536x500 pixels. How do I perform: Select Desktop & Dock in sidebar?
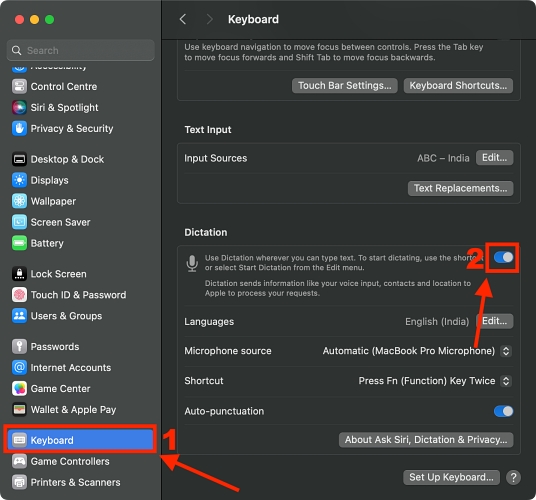coord(67,159)
